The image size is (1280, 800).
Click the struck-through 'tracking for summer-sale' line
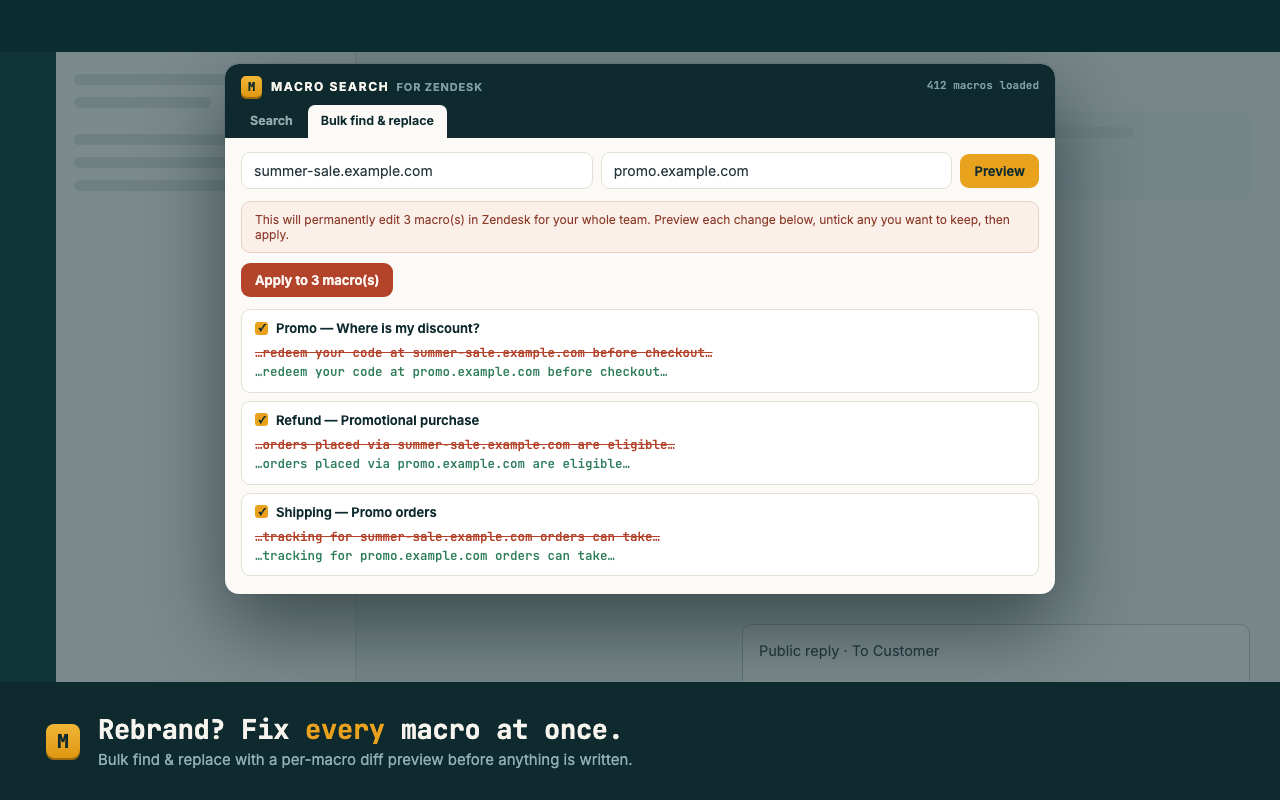(x=458, y=537)
